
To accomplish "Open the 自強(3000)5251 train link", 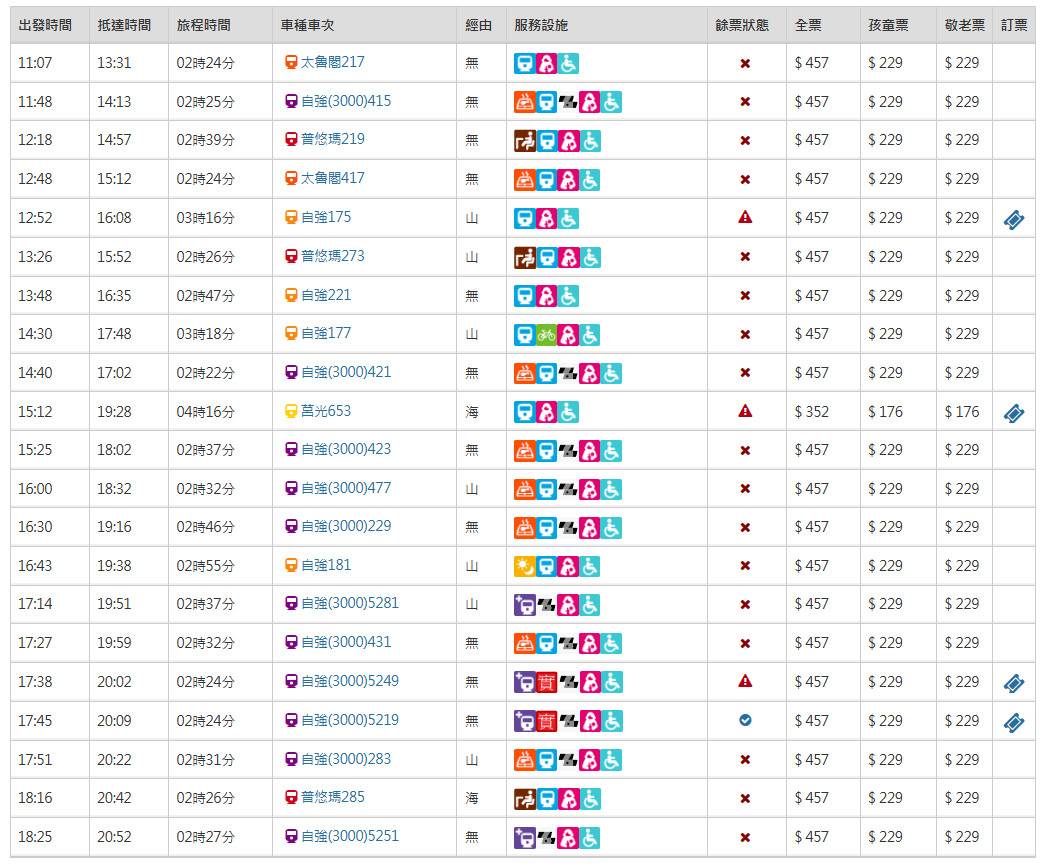I will [x=349, y=836].
